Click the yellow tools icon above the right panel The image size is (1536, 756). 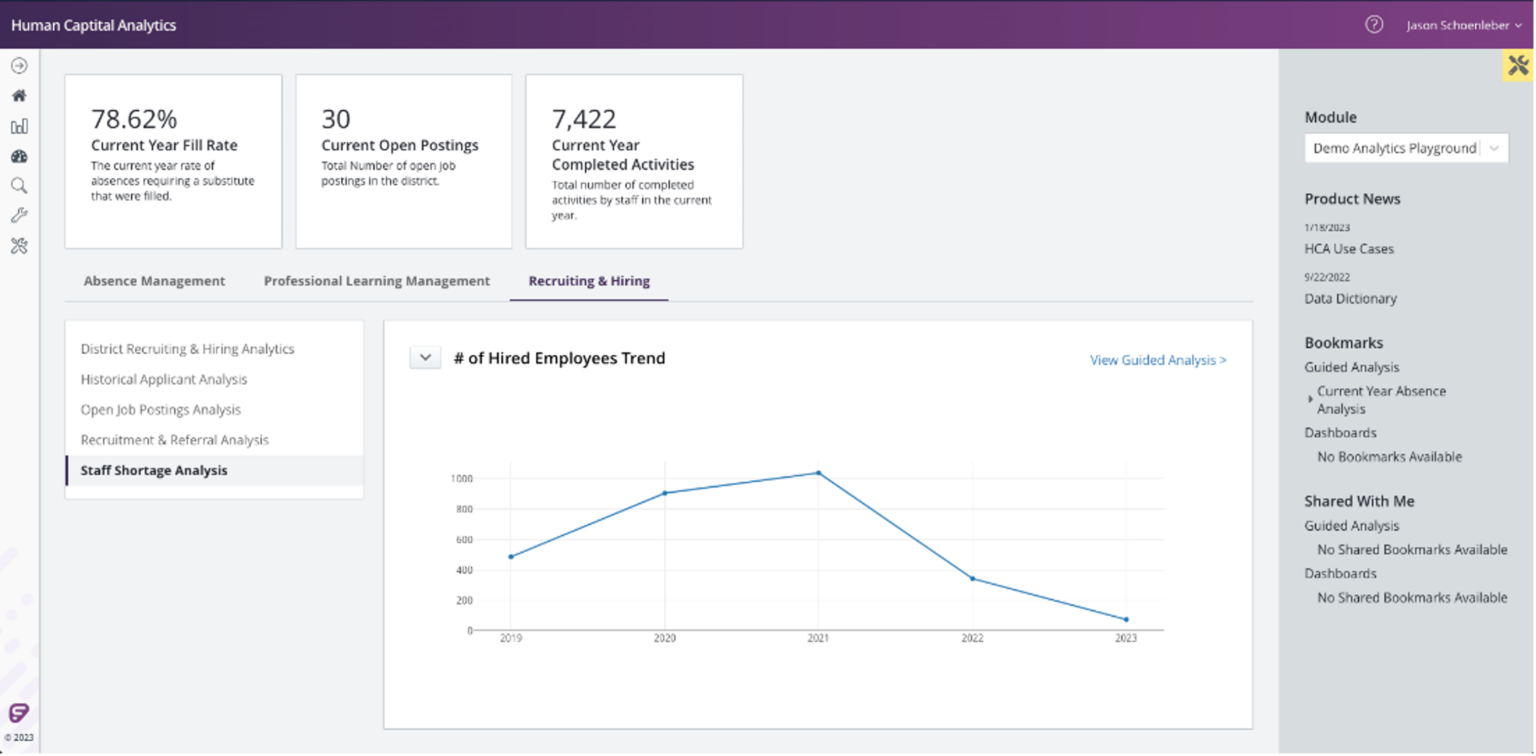point(1516,66)
